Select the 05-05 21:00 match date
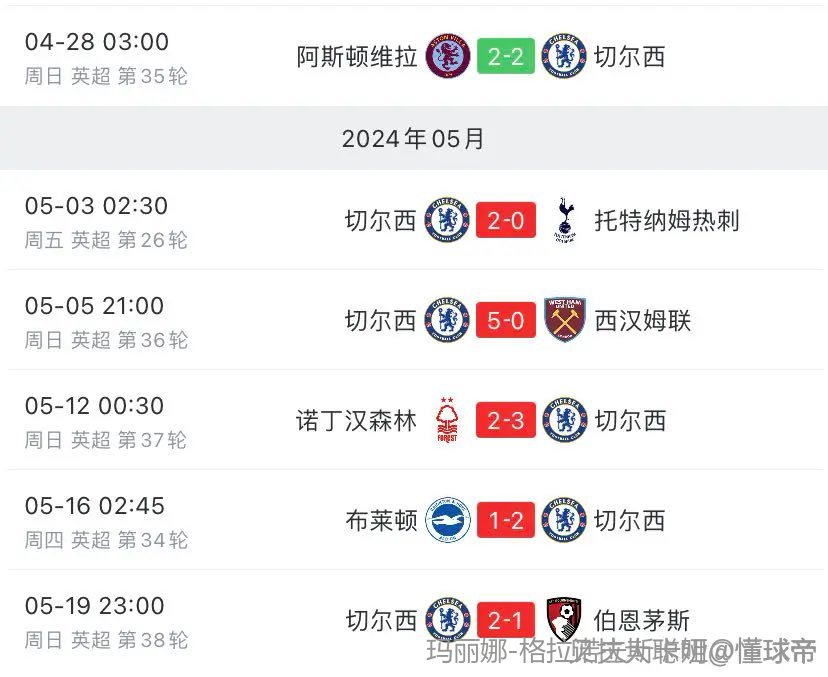 95,306
